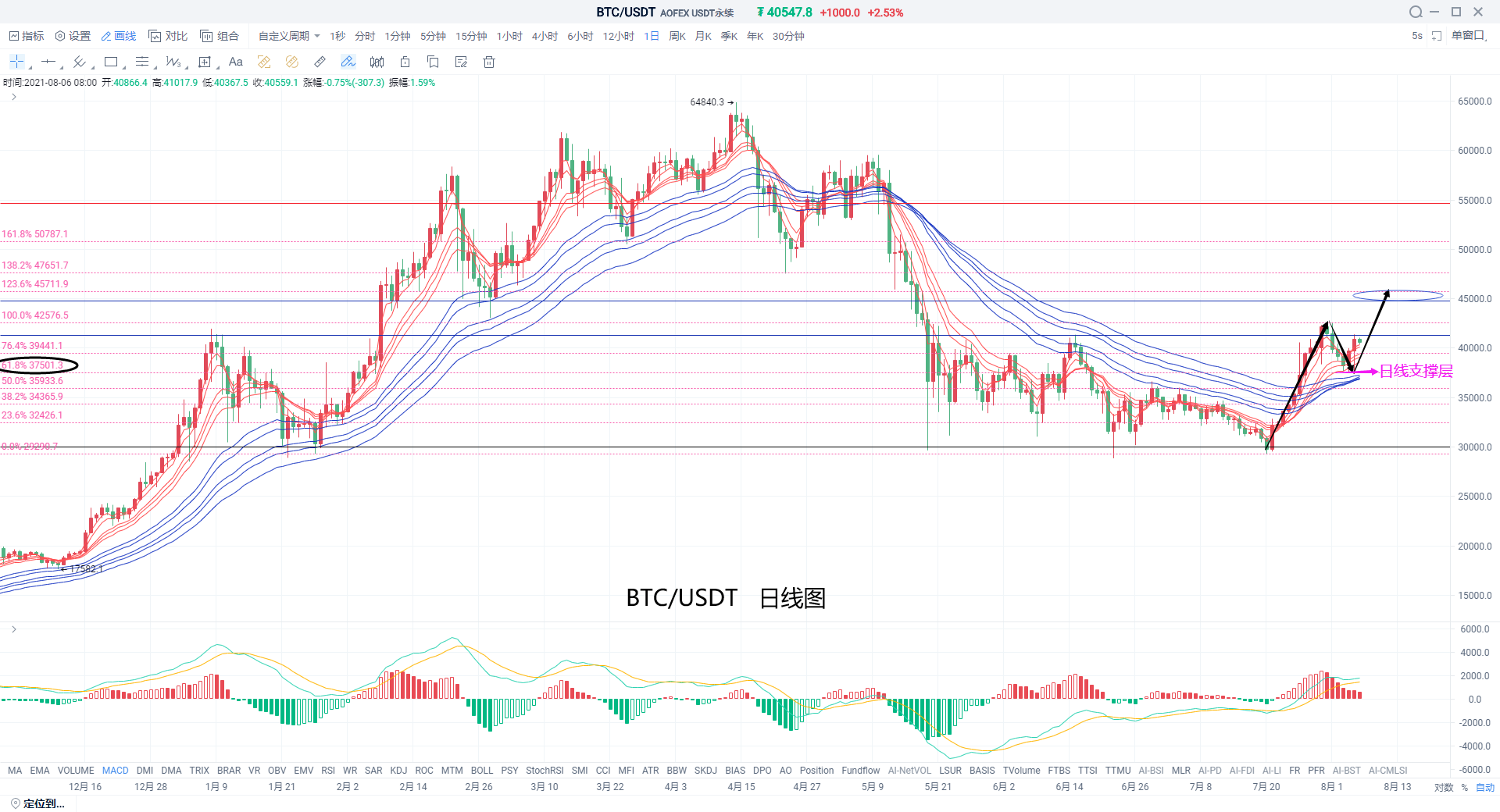Image resolution: width=1500 pixels, height=812 pixels.
Task: Select the TVolume indicator
Action: [x=1022, y=771]
